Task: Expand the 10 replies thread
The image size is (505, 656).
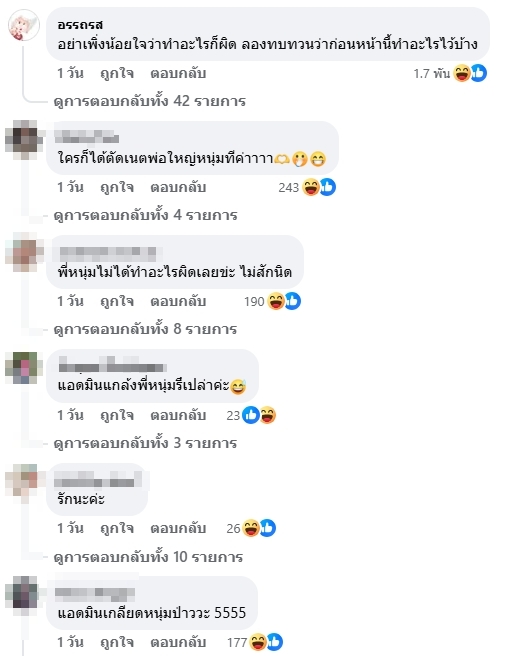Action: point(148,557)
